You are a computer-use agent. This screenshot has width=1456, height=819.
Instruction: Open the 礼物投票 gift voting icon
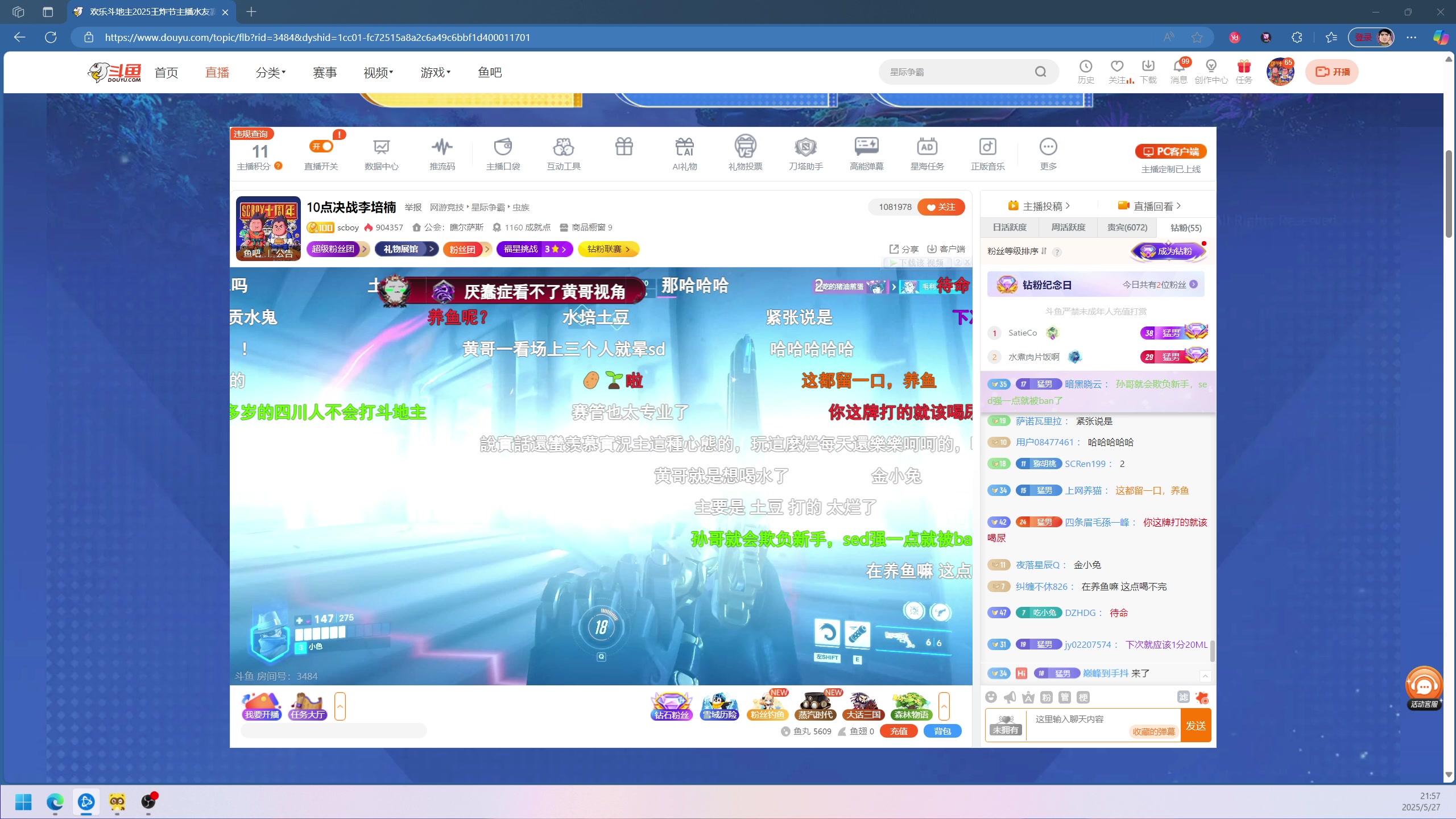point(745,154)
